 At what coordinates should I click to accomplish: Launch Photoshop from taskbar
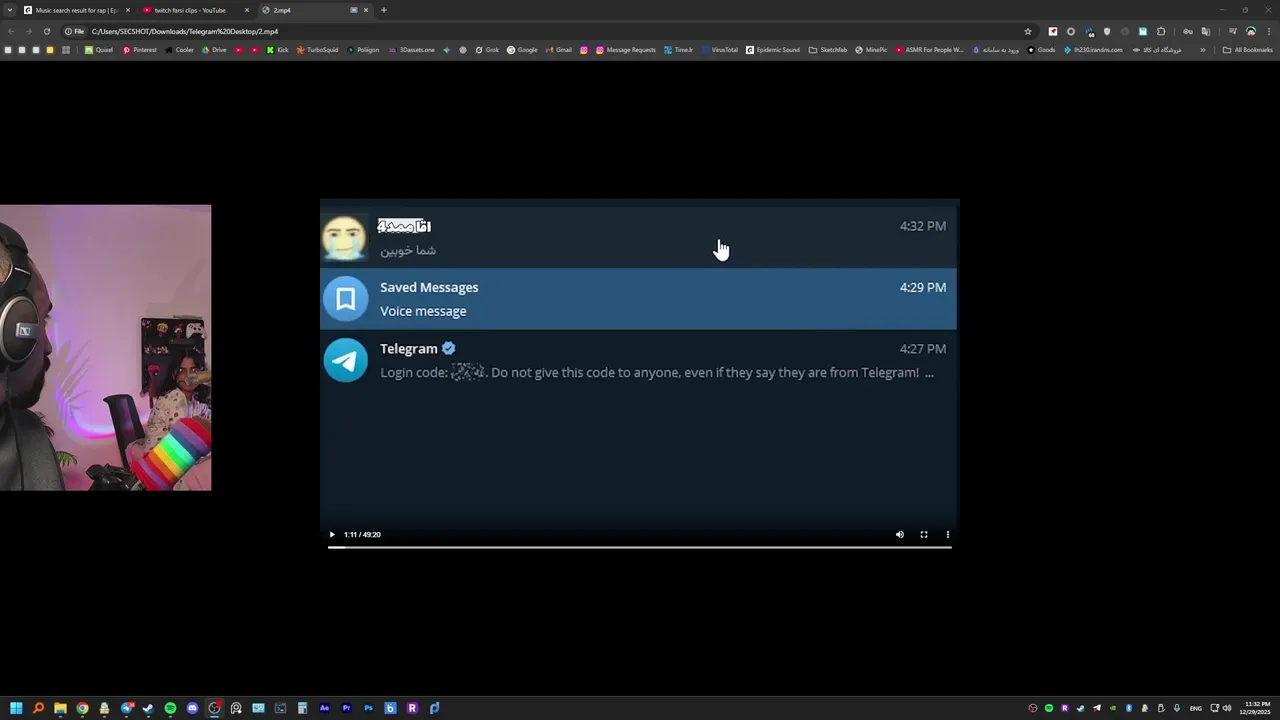[x=368, y=708]
